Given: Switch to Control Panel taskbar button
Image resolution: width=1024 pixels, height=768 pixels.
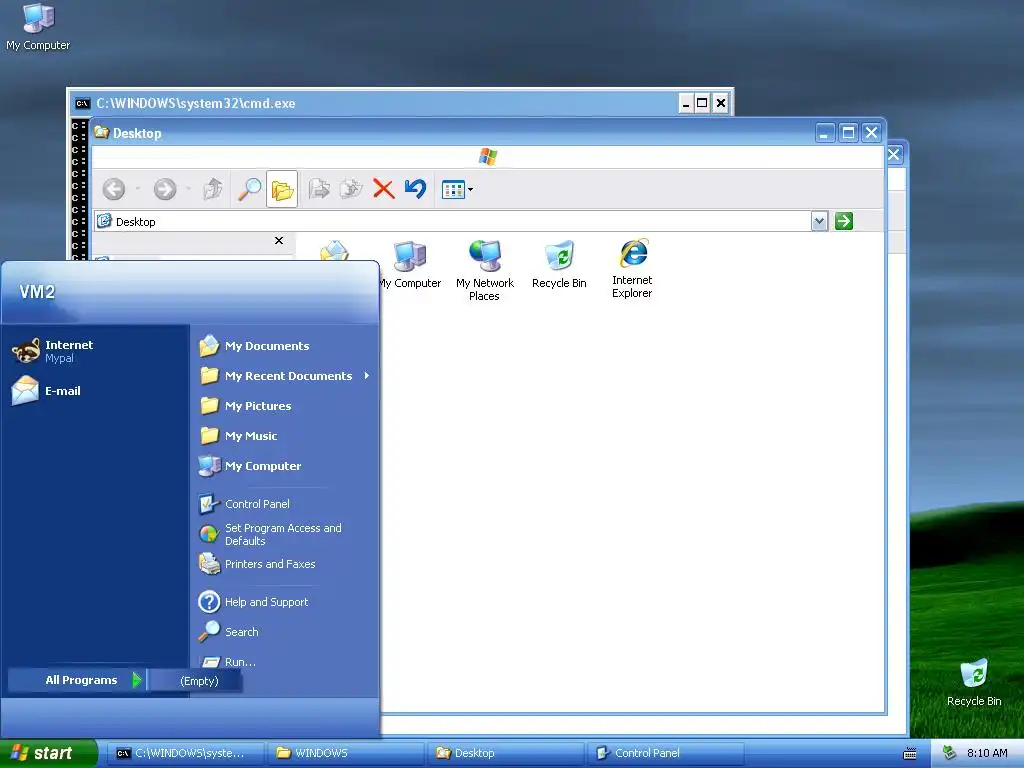Looking at the screenshot, I should [665, 753].
